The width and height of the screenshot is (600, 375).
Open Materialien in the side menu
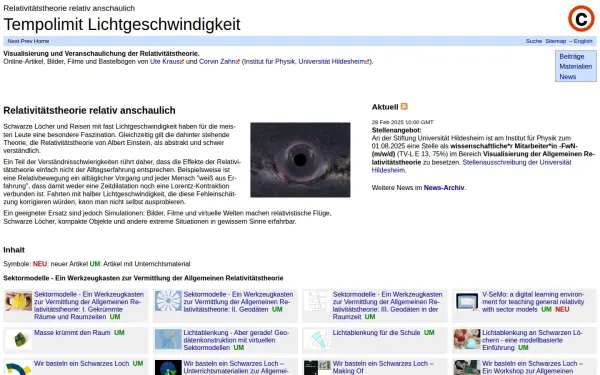576,66
